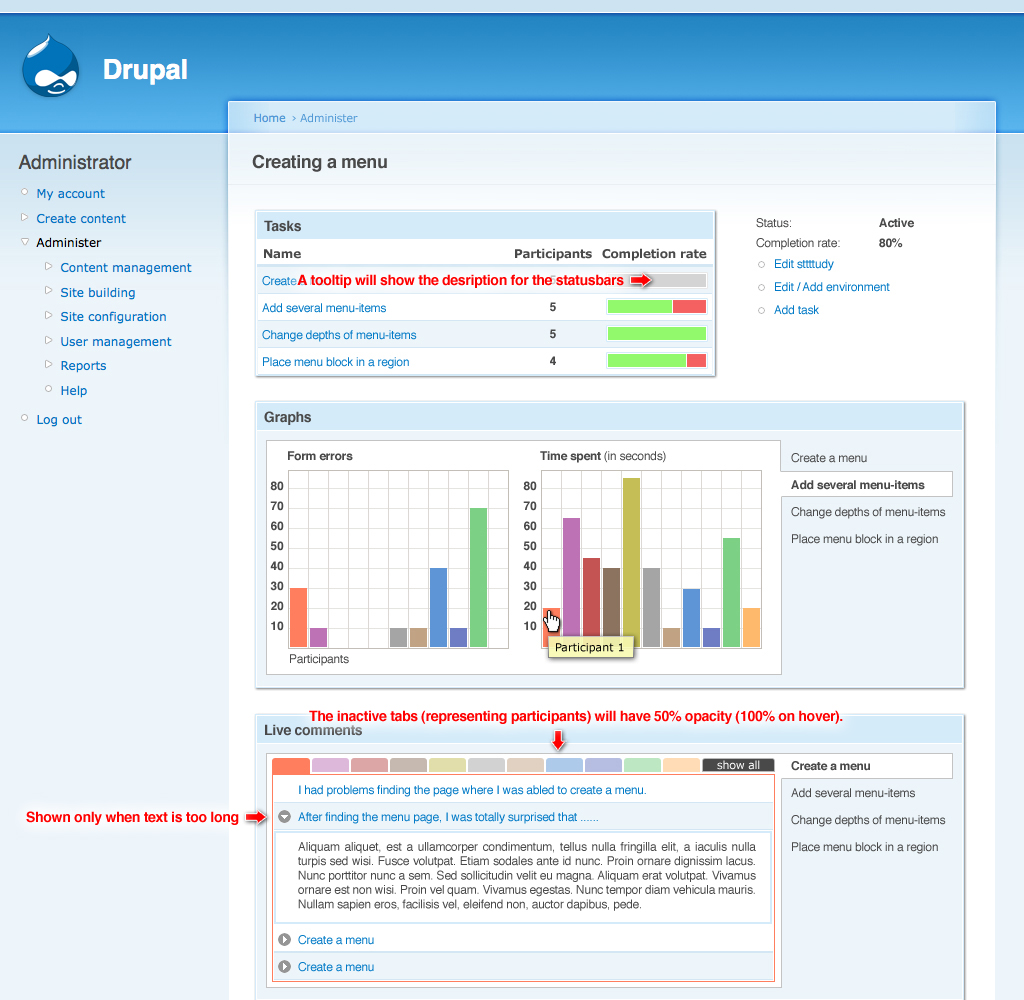Expand the Content management arrow
This screenshot has height=1000, width=1024.
48,266
